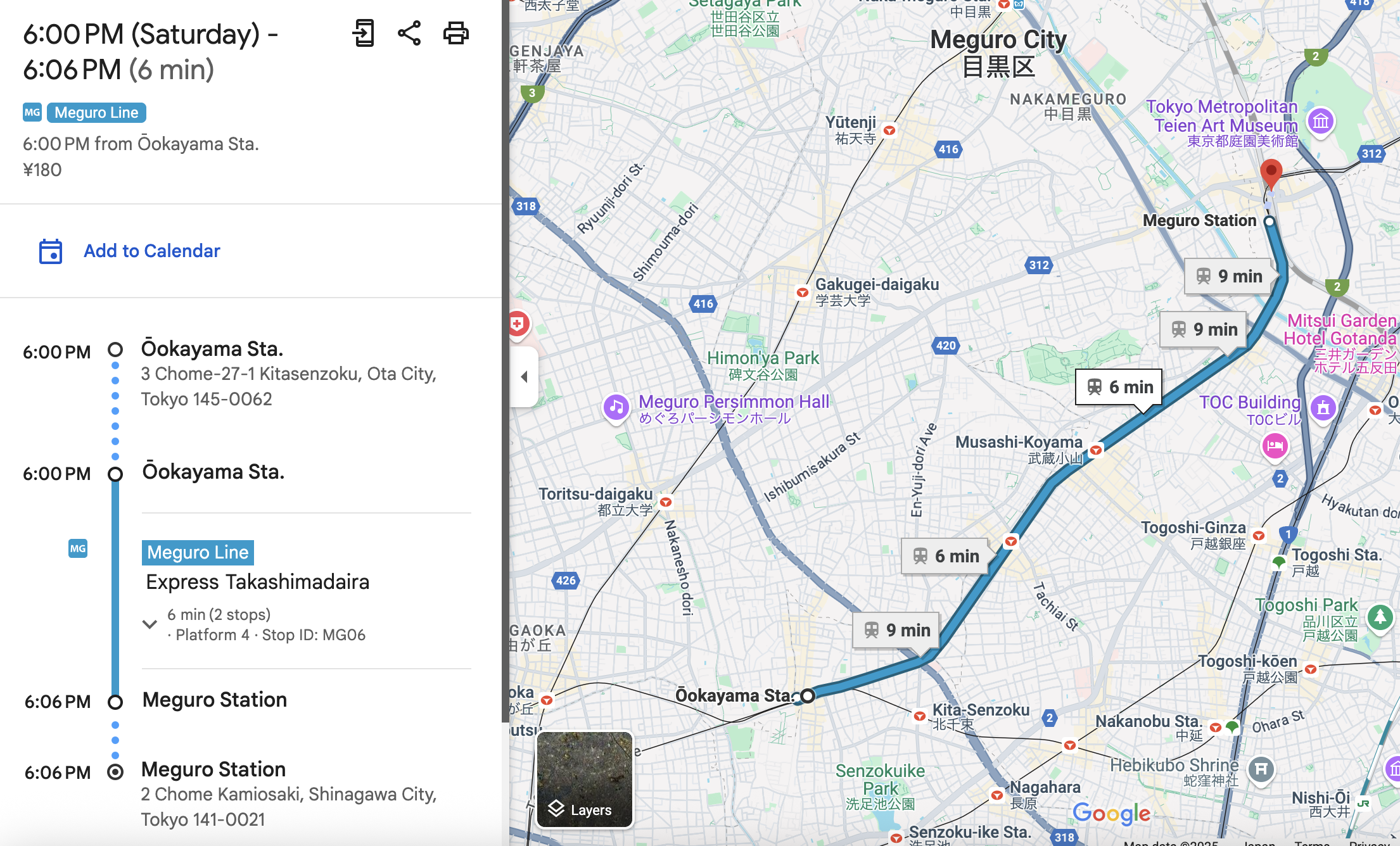The height and width of the screenshot is (846, 1400).
Task: Collapse the side panel arrow
Action: tap(525, 377)
